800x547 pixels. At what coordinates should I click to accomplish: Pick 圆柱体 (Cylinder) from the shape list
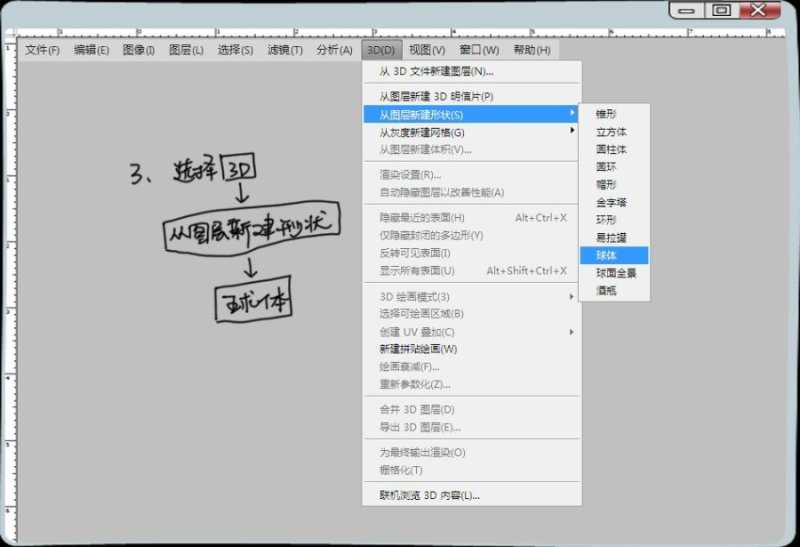pyautogui.click(x=611, y=149)
